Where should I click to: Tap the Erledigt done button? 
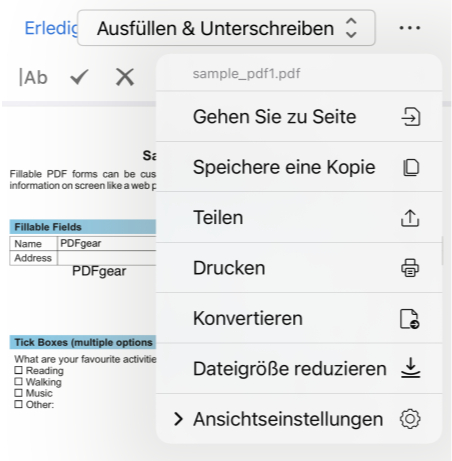[x=51, y=28]
